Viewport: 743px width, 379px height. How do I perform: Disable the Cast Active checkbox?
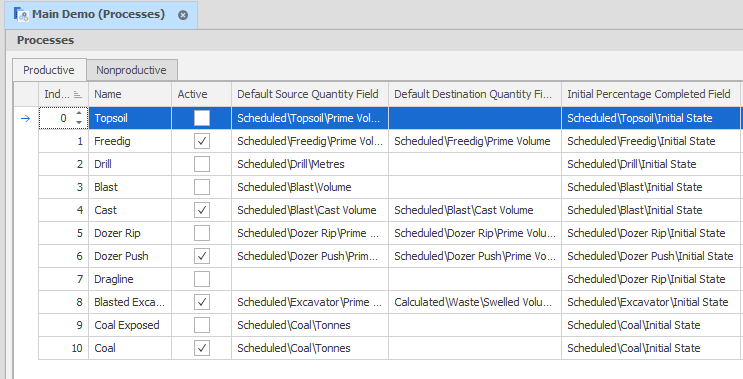tap(202, 210)
